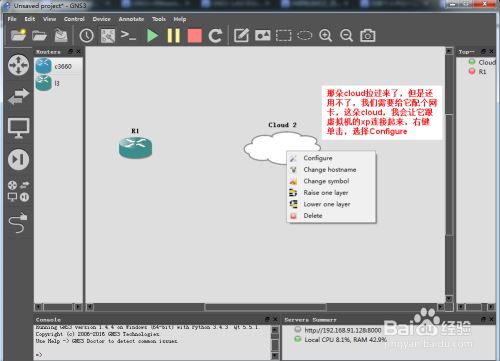Choose Change hostname from context menu

[332, 170]
